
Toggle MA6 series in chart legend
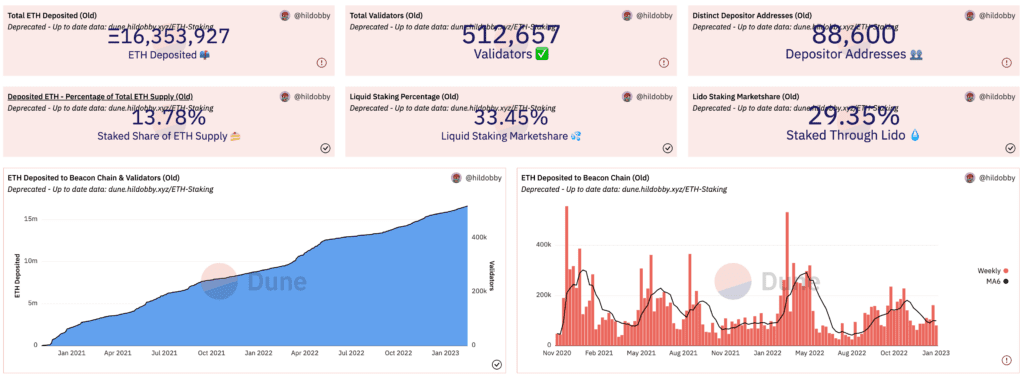click(998, 281)
